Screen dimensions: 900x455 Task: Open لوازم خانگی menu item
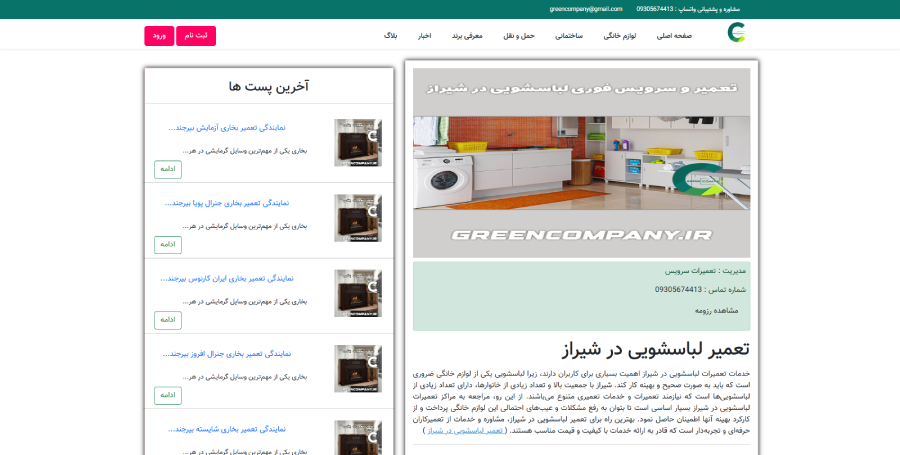pos(619,36)
